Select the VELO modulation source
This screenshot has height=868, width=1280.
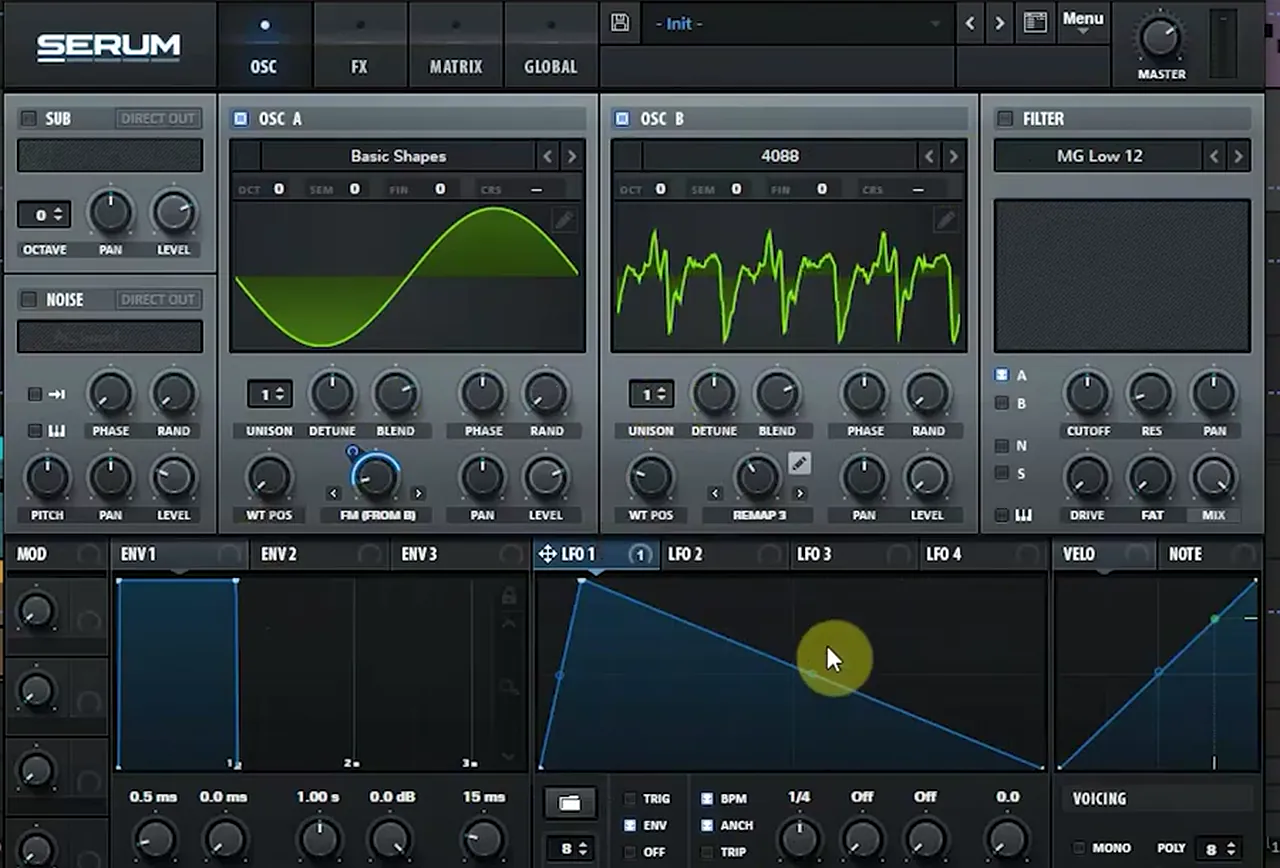coord(1105,554)
